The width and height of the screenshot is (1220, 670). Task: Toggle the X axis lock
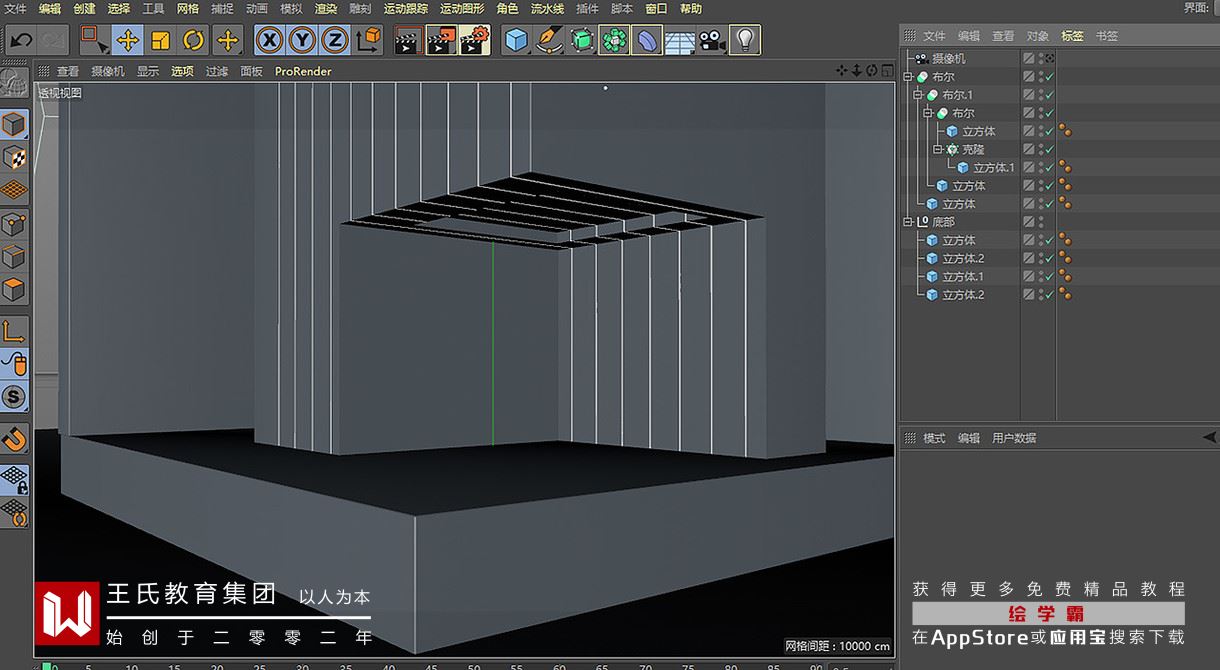[268, 40]
